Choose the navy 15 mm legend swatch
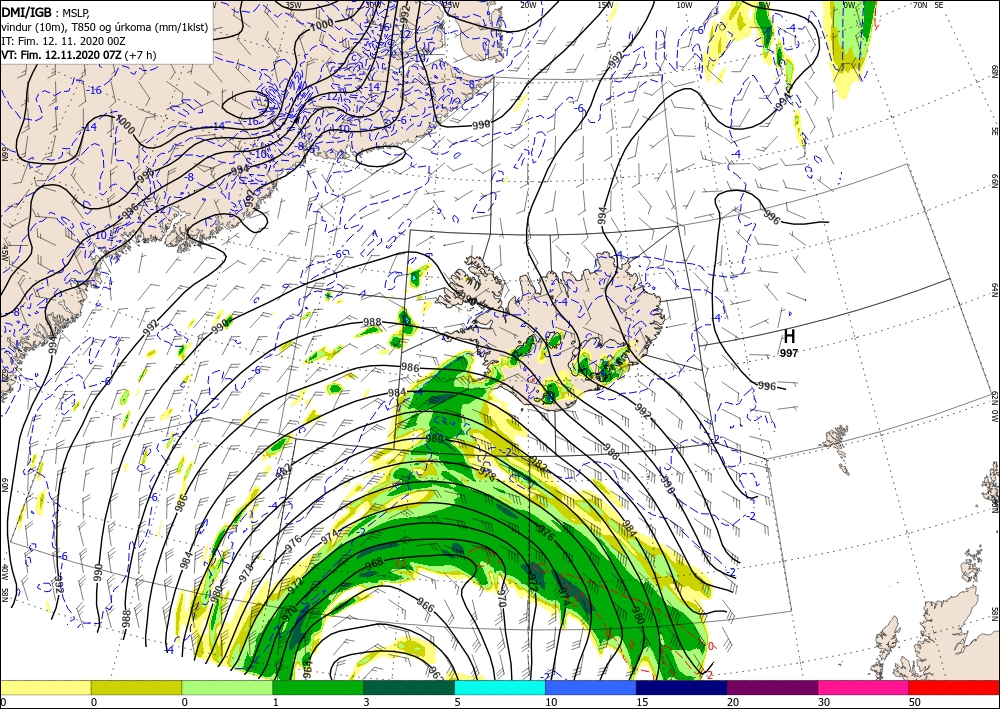This screenshot has width=1000, height=709. point(681,687)
